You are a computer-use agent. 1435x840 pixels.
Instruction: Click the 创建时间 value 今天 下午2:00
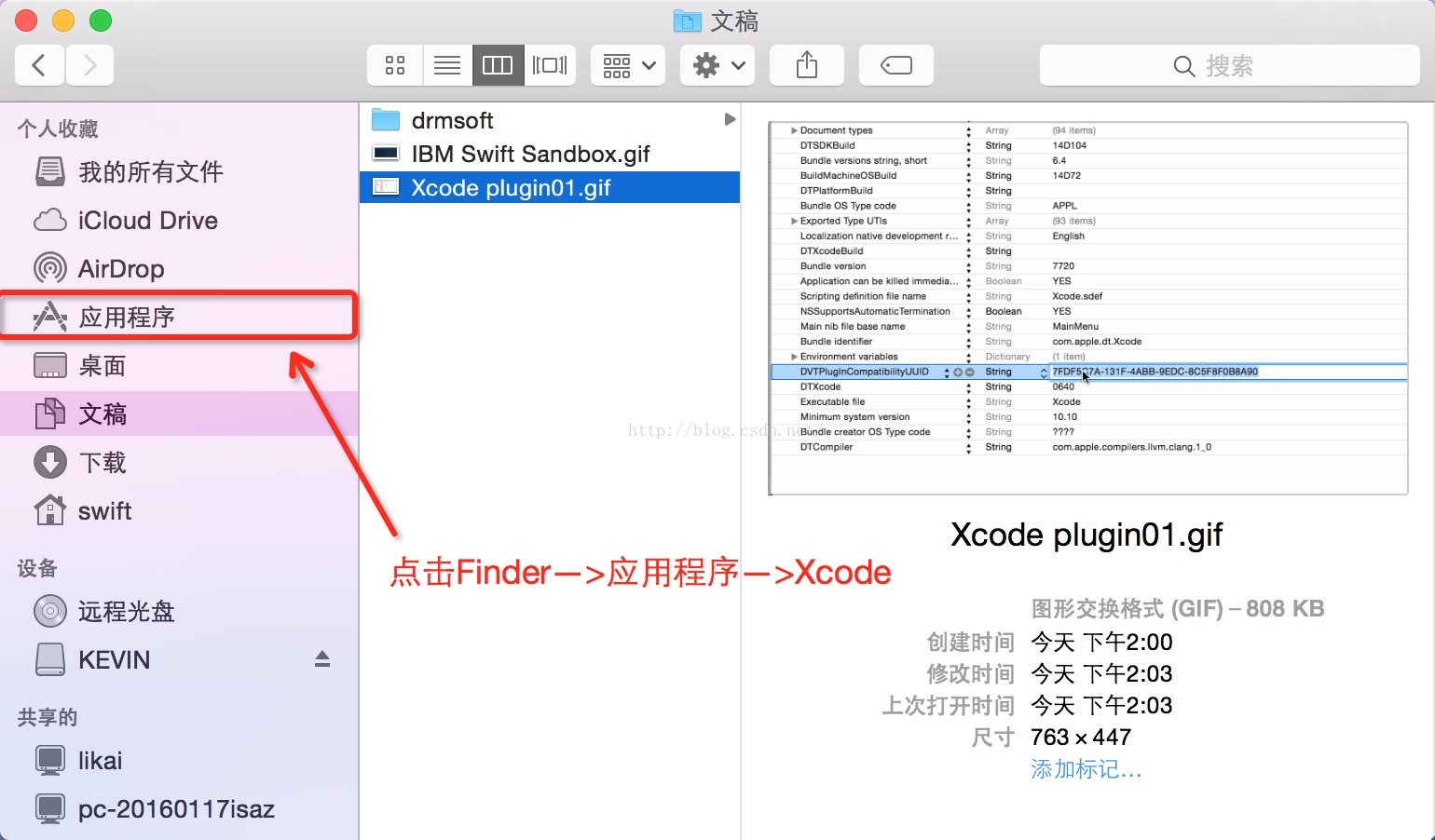tap(1101, 642)
